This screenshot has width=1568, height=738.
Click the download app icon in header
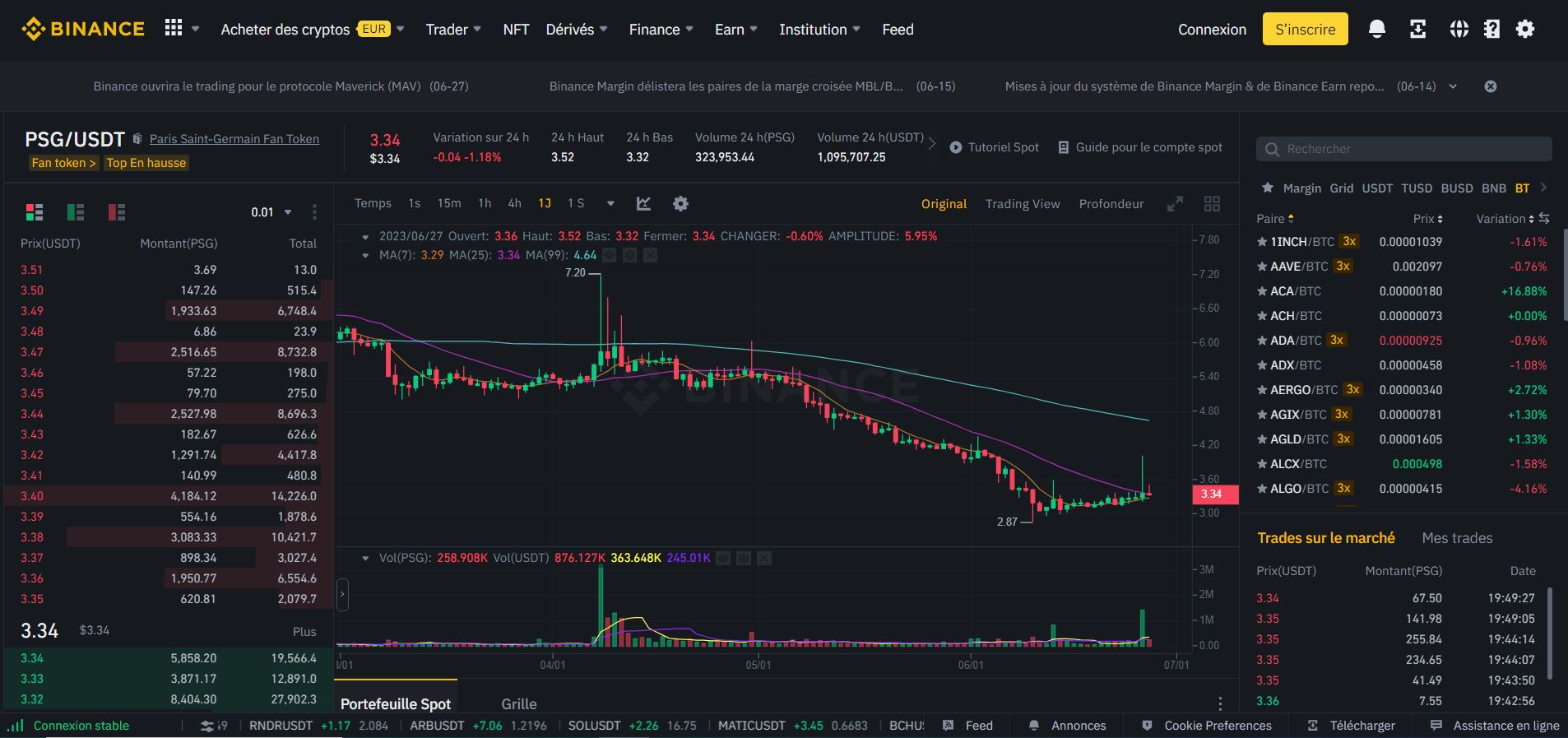point(1417,30)
